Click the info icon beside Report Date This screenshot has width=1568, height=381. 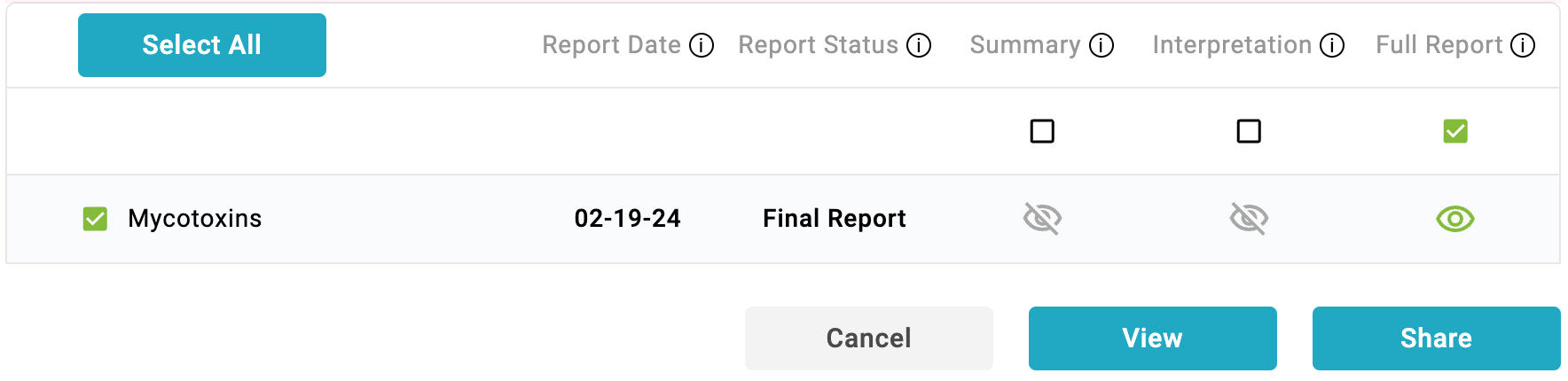(702, 45)
